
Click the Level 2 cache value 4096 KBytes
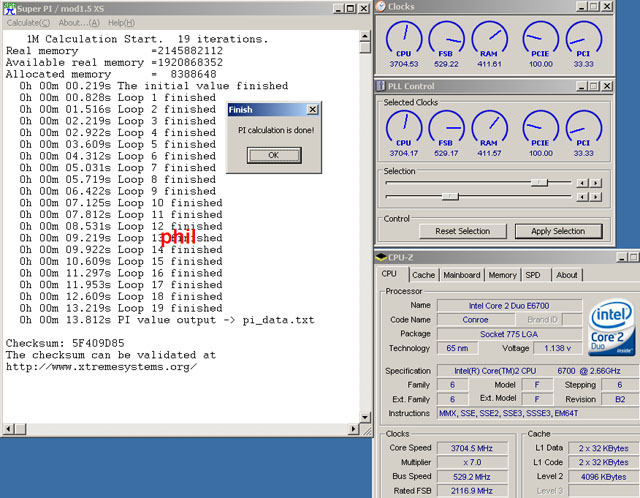click(603, 476)
